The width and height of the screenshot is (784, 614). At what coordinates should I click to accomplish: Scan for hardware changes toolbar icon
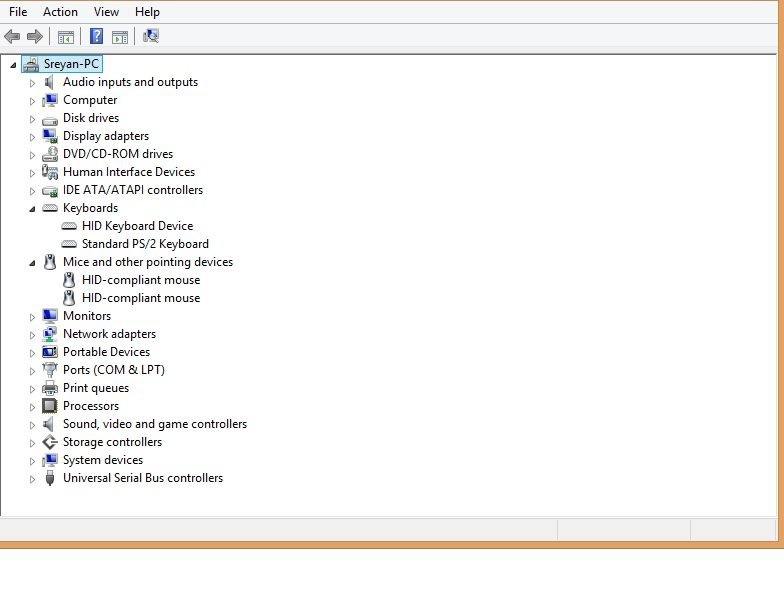point(151,37)
